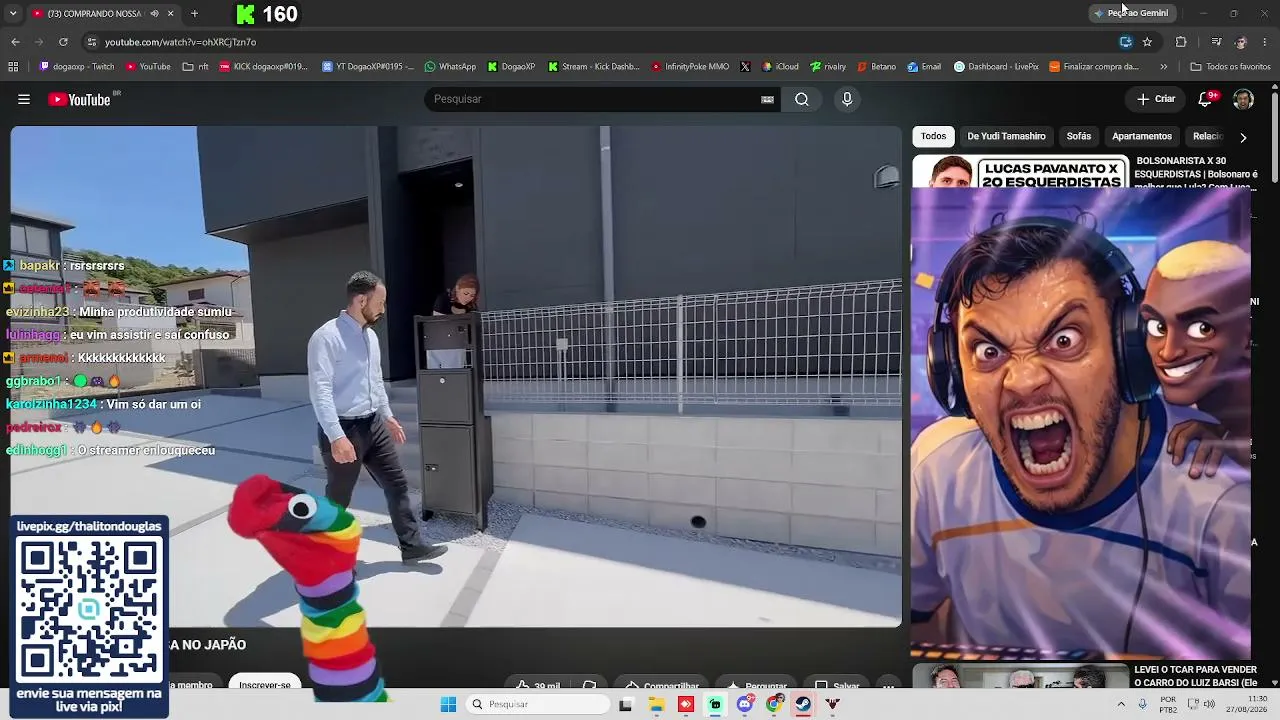Go back in the browser
Screen dimensions: 1280x720
coord(15,42)
